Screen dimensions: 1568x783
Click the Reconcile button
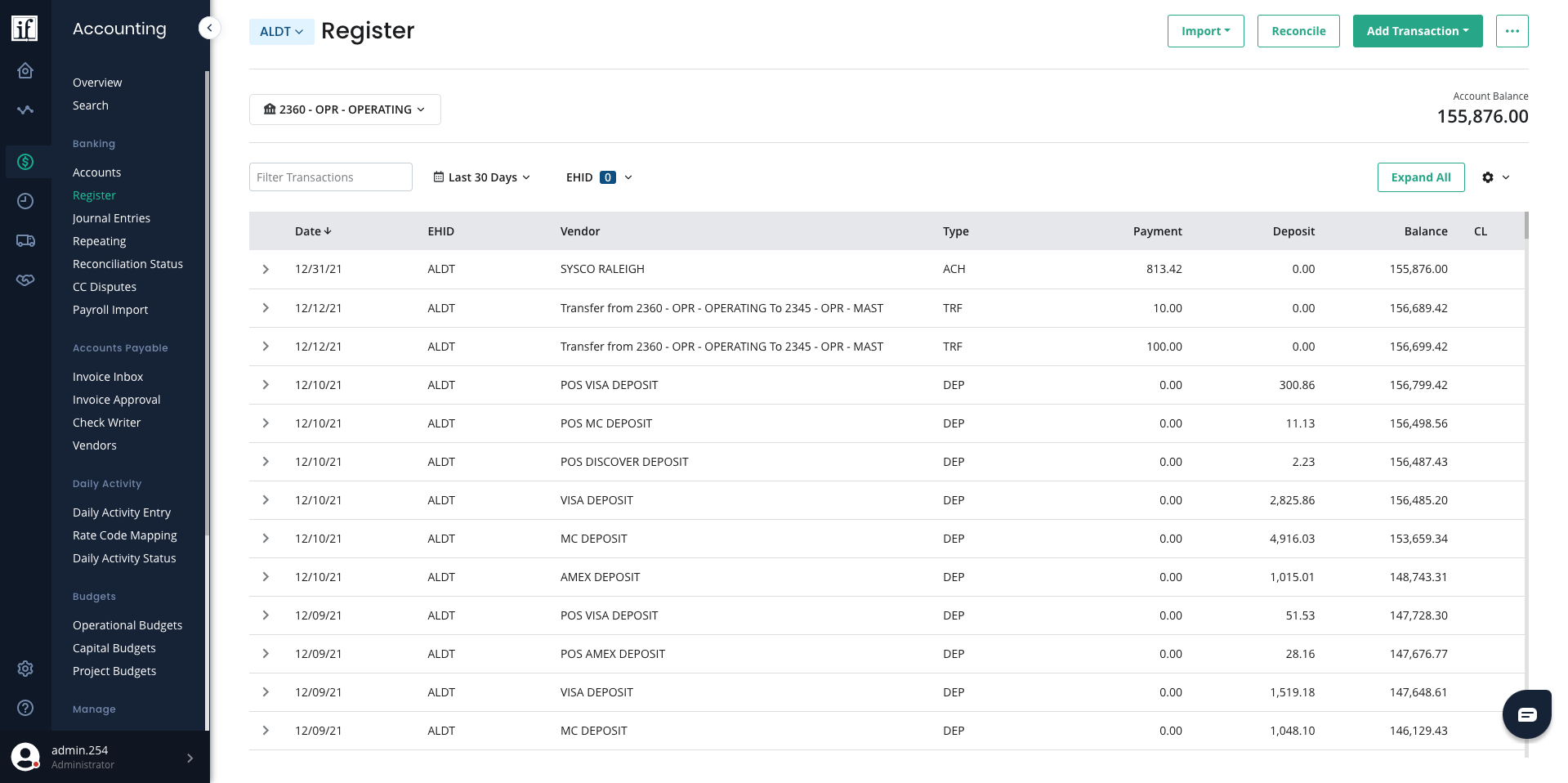(x=1298, y=31)
